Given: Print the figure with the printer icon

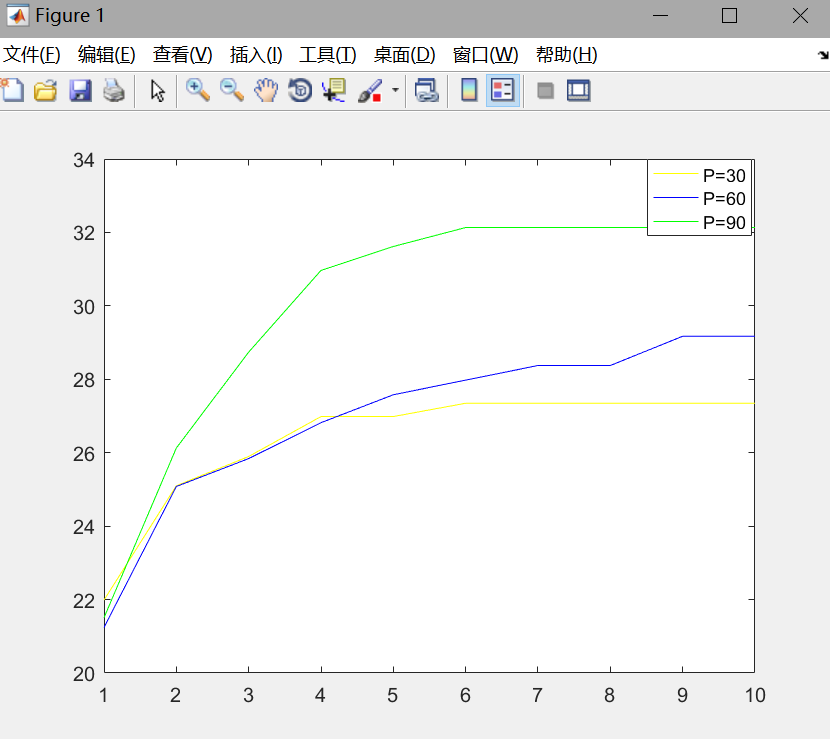Looking at the screenshot, I should 114,91.
